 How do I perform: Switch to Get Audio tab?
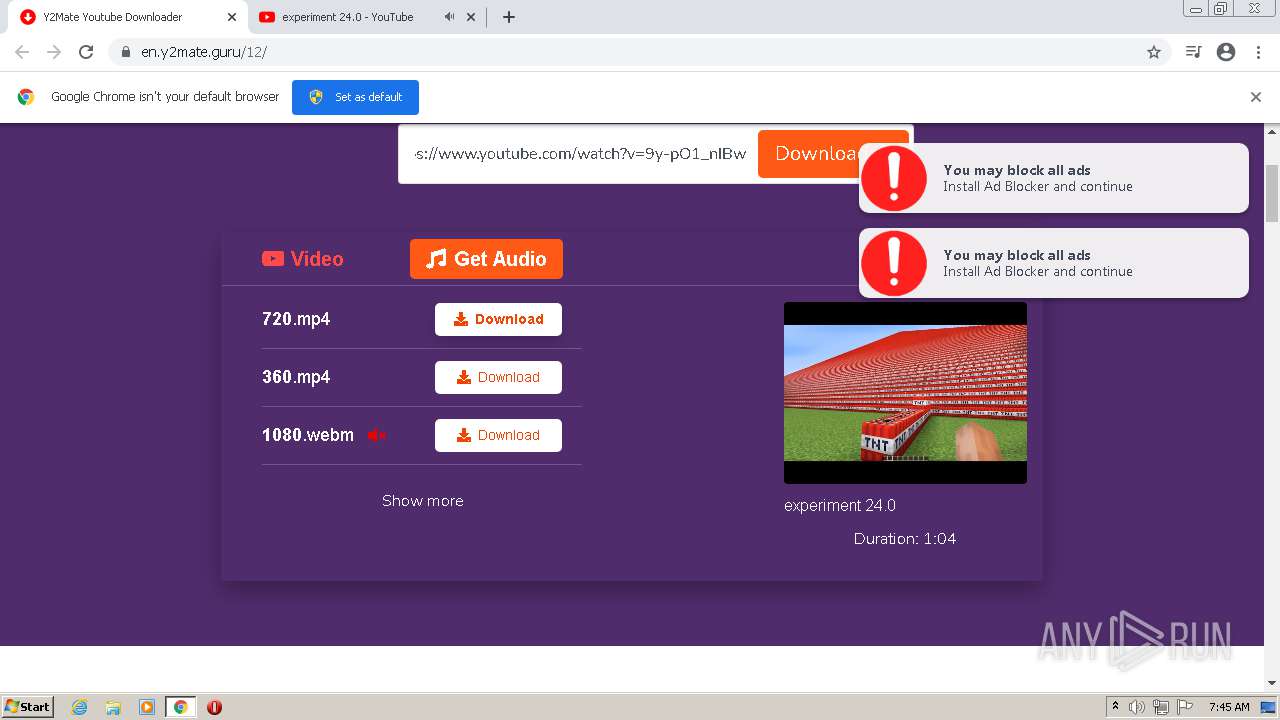[x=486, y=259]
